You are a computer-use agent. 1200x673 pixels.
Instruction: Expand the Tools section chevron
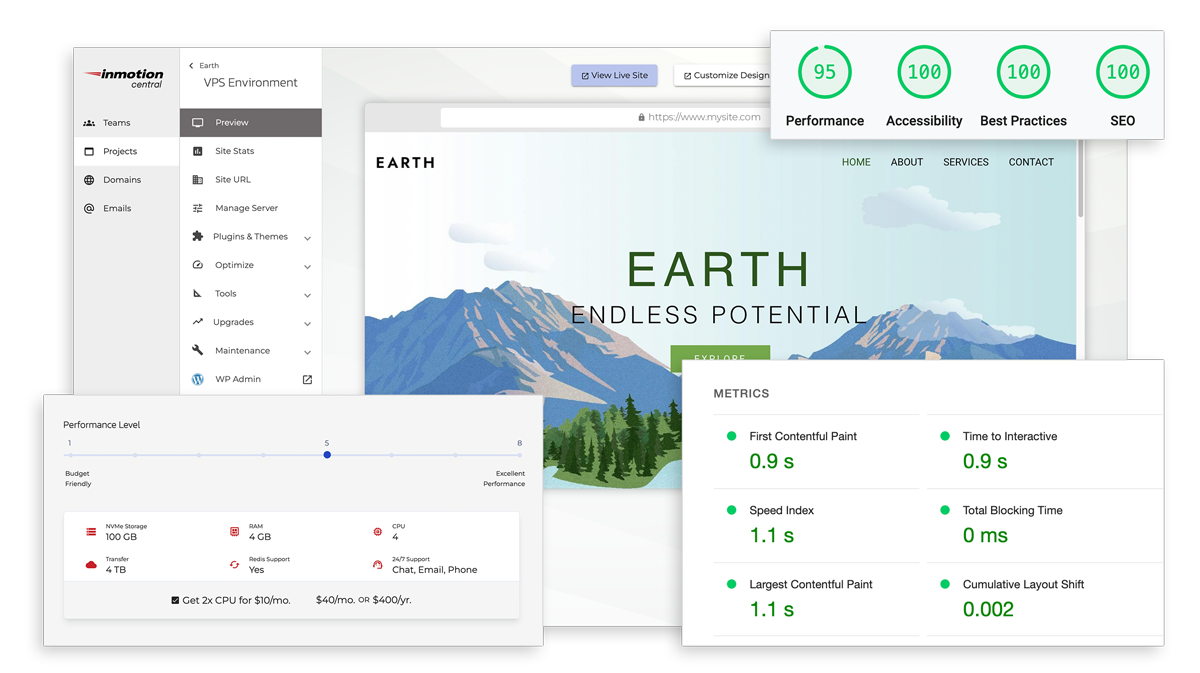coord(307,295)
